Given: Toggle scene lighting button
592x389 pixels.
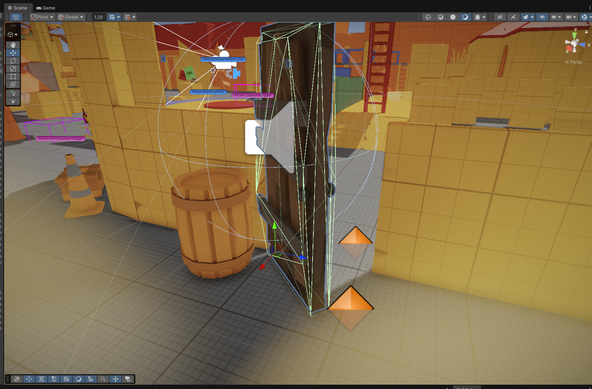Looking at the screenshot, I should [513, 17].
